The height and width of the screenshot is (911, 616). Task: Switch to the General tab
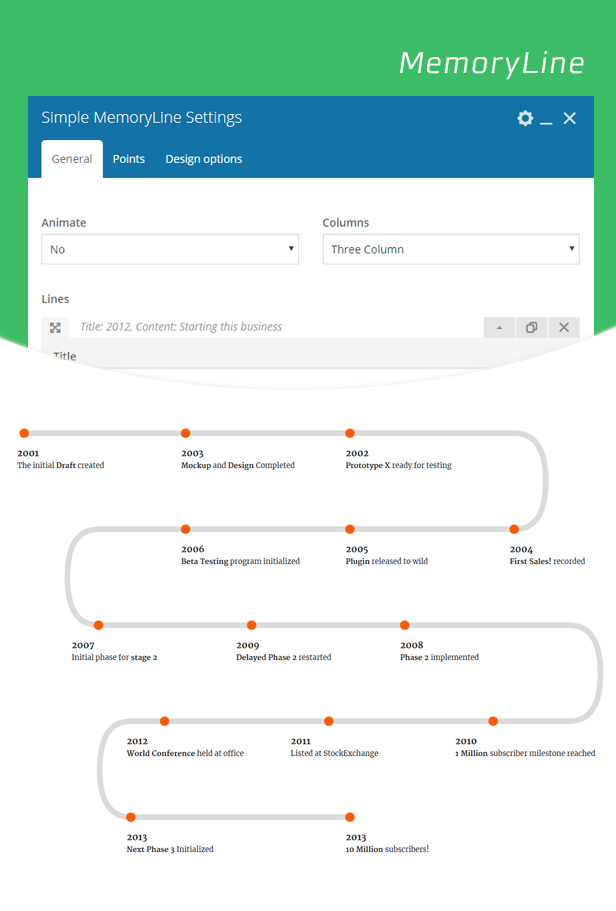72,159
